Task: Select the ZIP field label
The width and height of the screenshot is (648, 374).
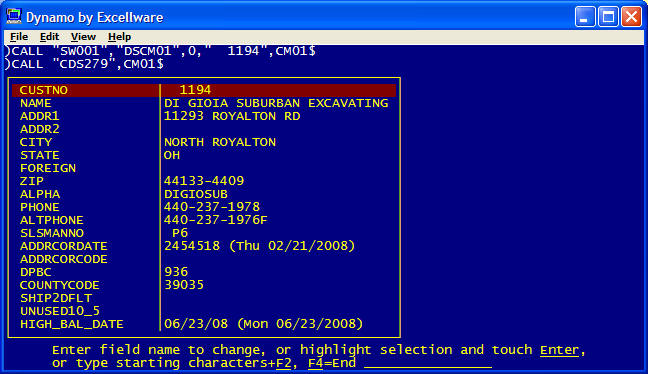Action: coord(32,181)
